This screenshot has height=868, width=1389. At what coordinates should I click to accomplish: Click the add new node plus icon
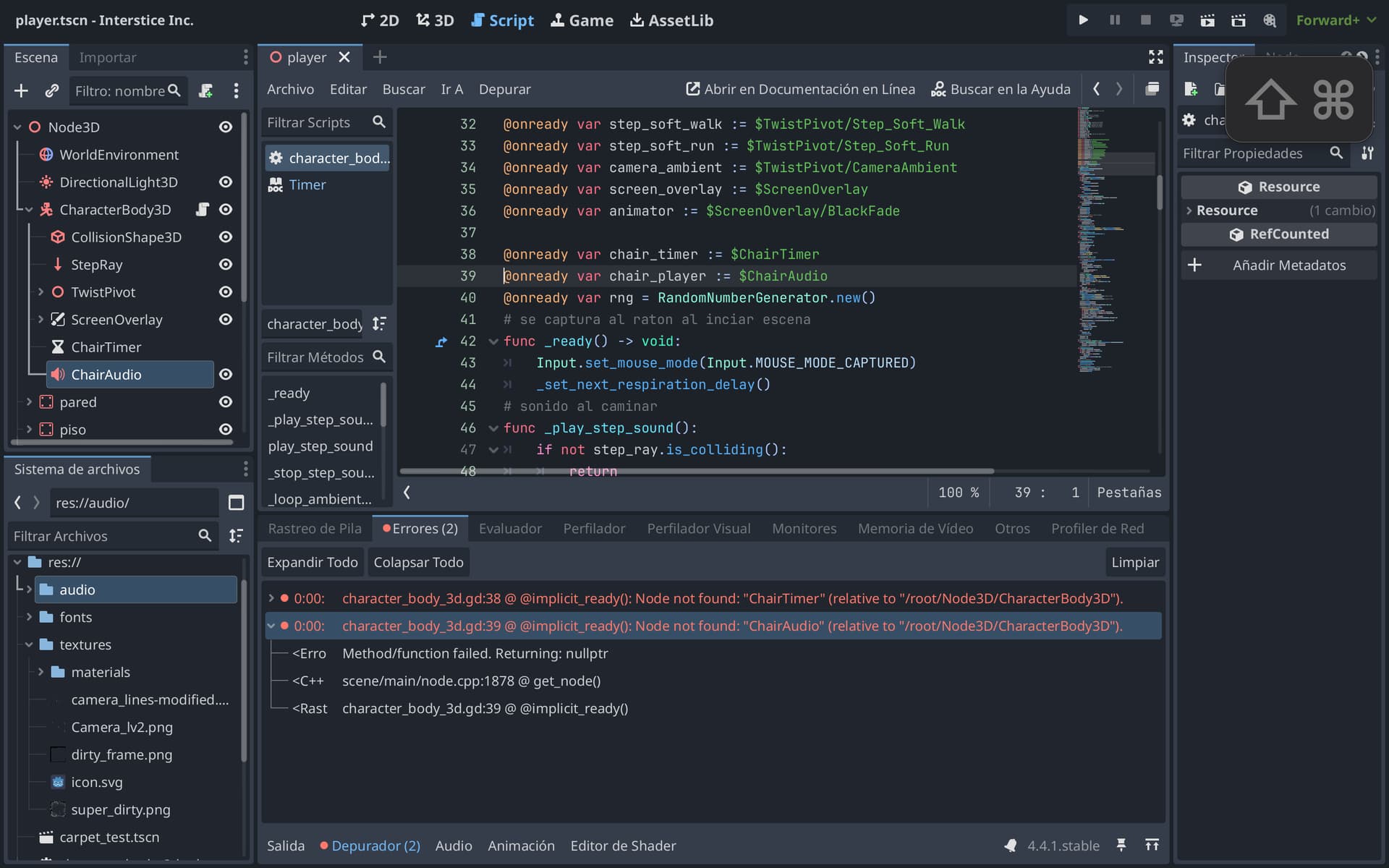21,90
